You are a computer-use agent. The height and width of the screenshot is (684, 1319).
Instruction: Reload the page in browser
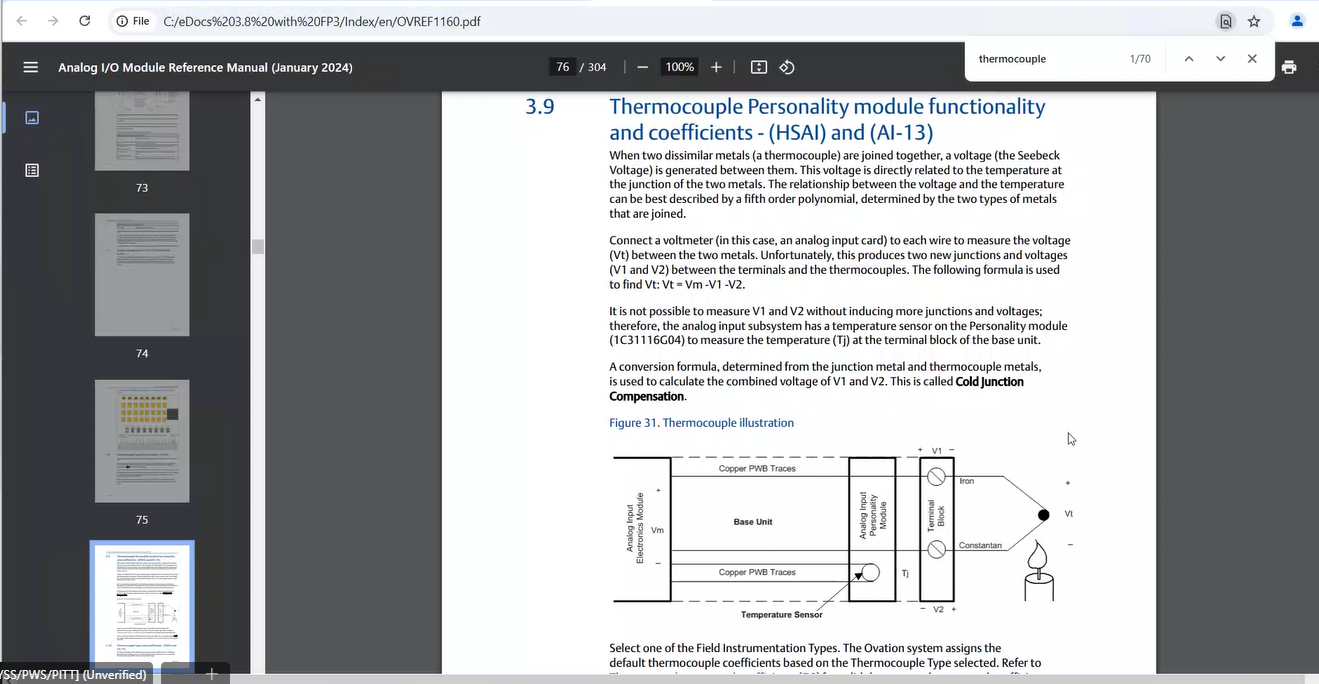85,21
